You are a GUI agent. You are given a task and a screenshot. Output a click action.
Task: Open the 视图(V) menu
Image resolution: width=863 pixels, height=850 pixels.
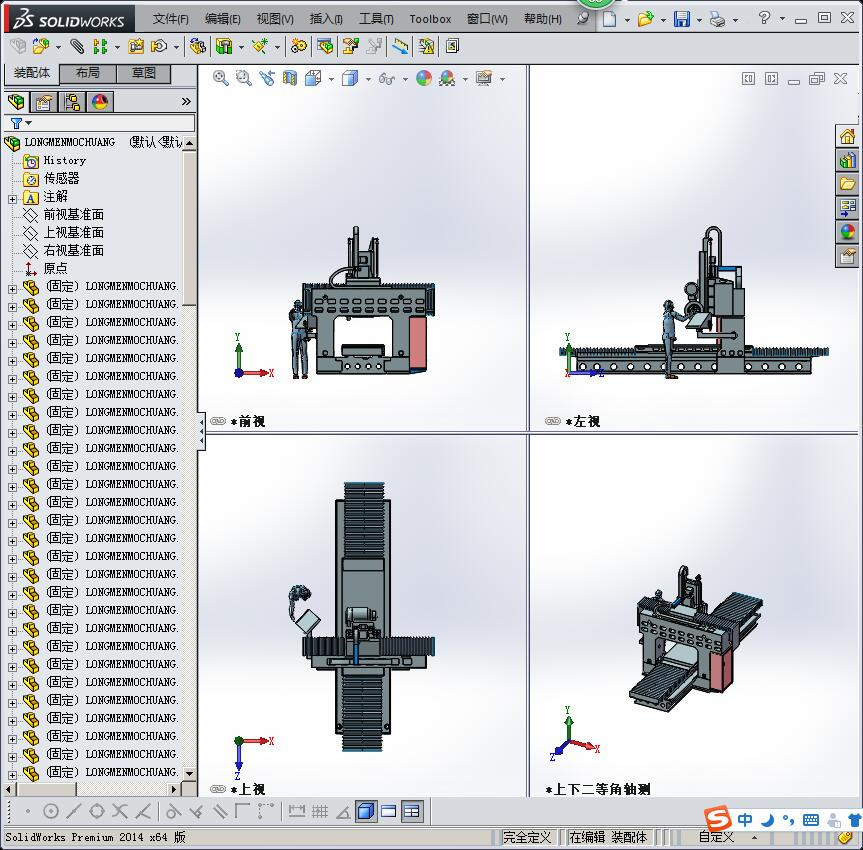point(275,19)
